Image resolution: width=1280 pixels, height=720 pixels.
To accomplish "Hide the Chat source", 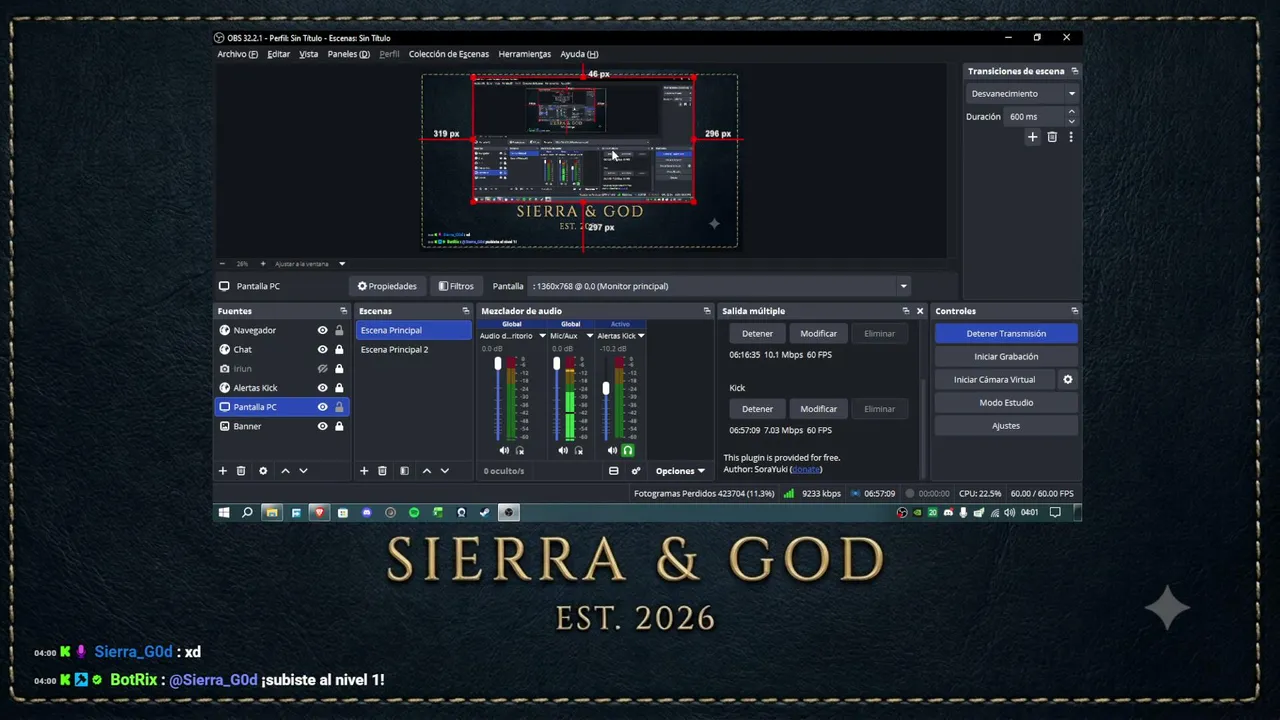I will click(322, 349).
